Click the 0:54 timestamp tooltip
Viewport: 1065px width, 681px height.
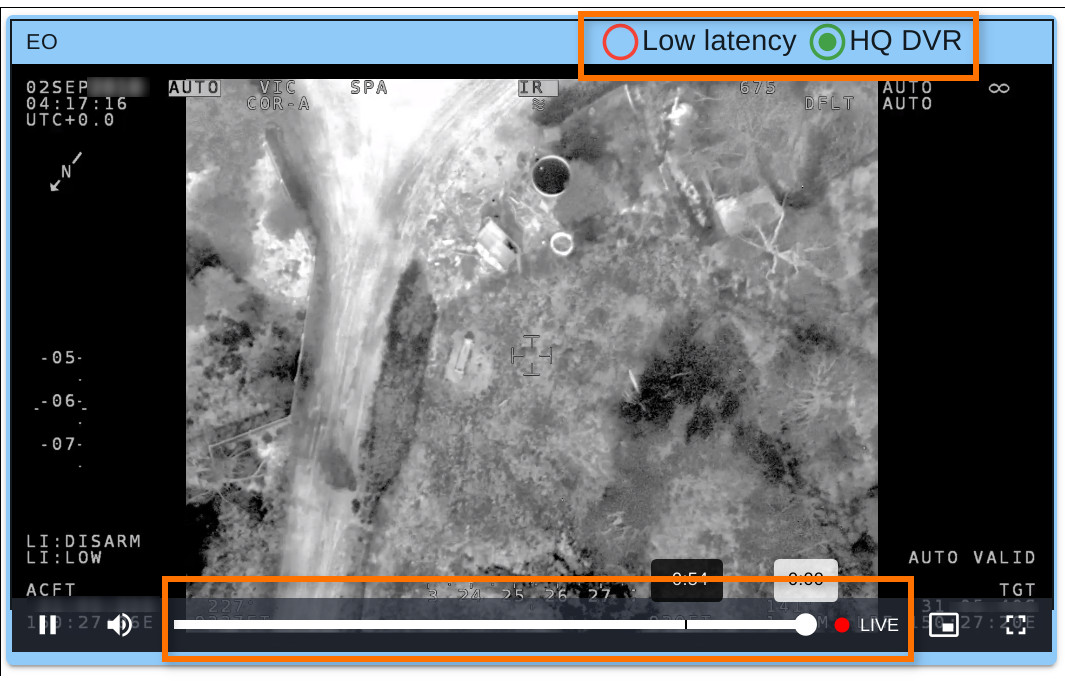tap(687, 579)
